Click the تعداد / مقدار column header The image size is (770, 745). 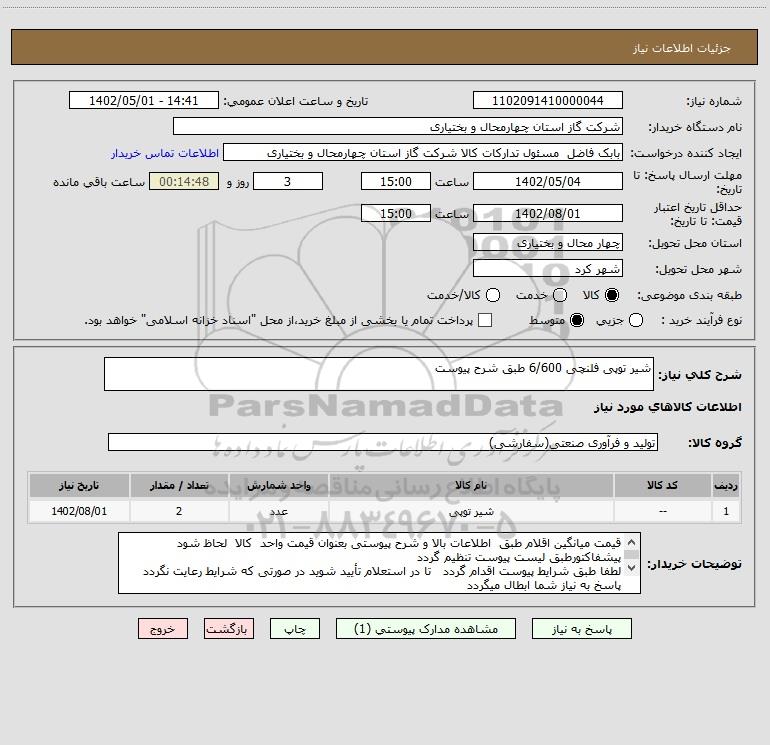pos(179,485)
